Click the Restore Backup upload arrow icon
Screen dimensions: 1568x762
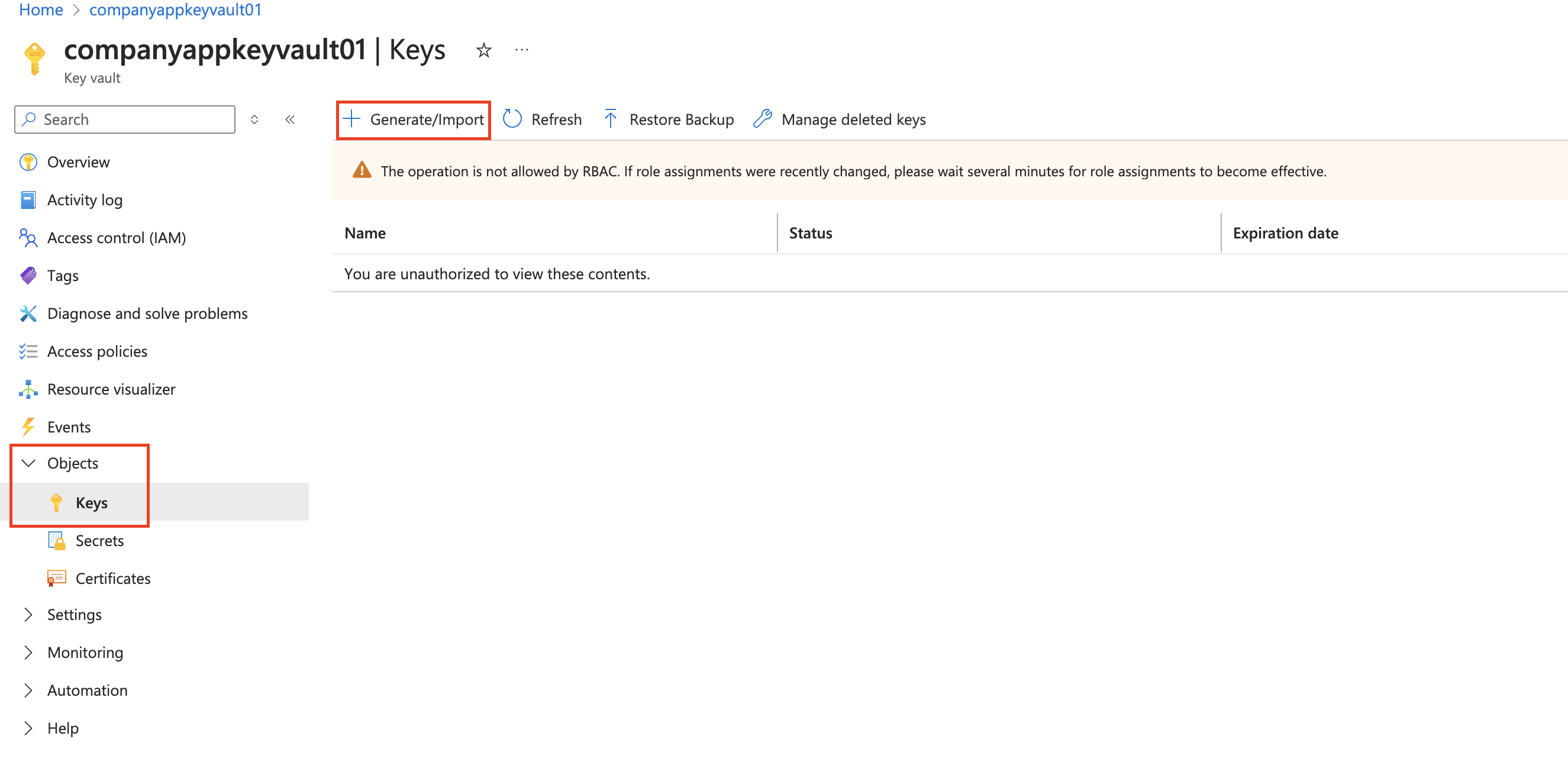610,119
